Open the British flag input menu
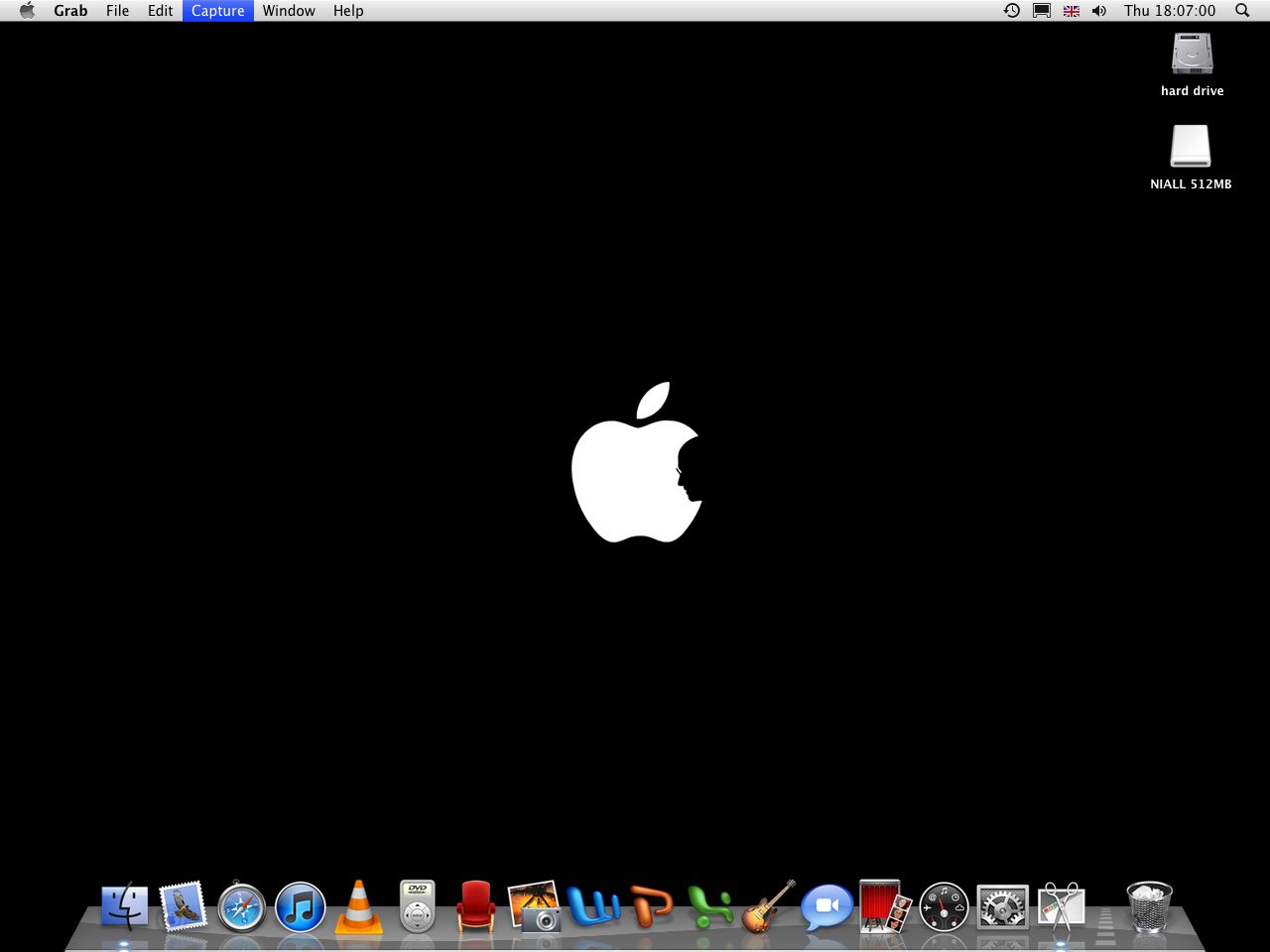This screenshot has width=1270, height=952. (x=1072, y=11)
